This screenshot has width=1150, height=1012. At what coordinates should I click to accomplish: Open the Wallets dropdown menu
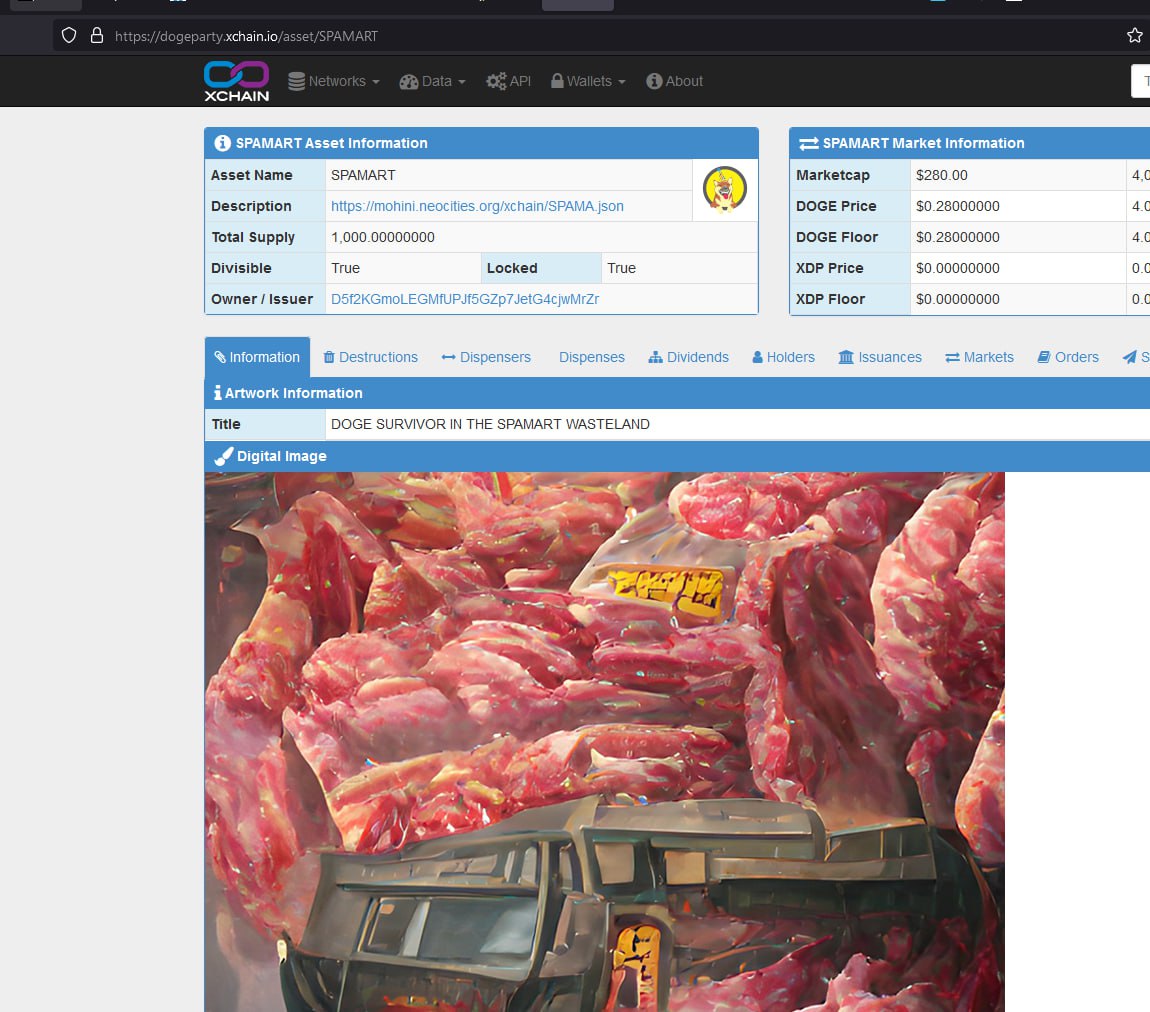pos(588,81)
